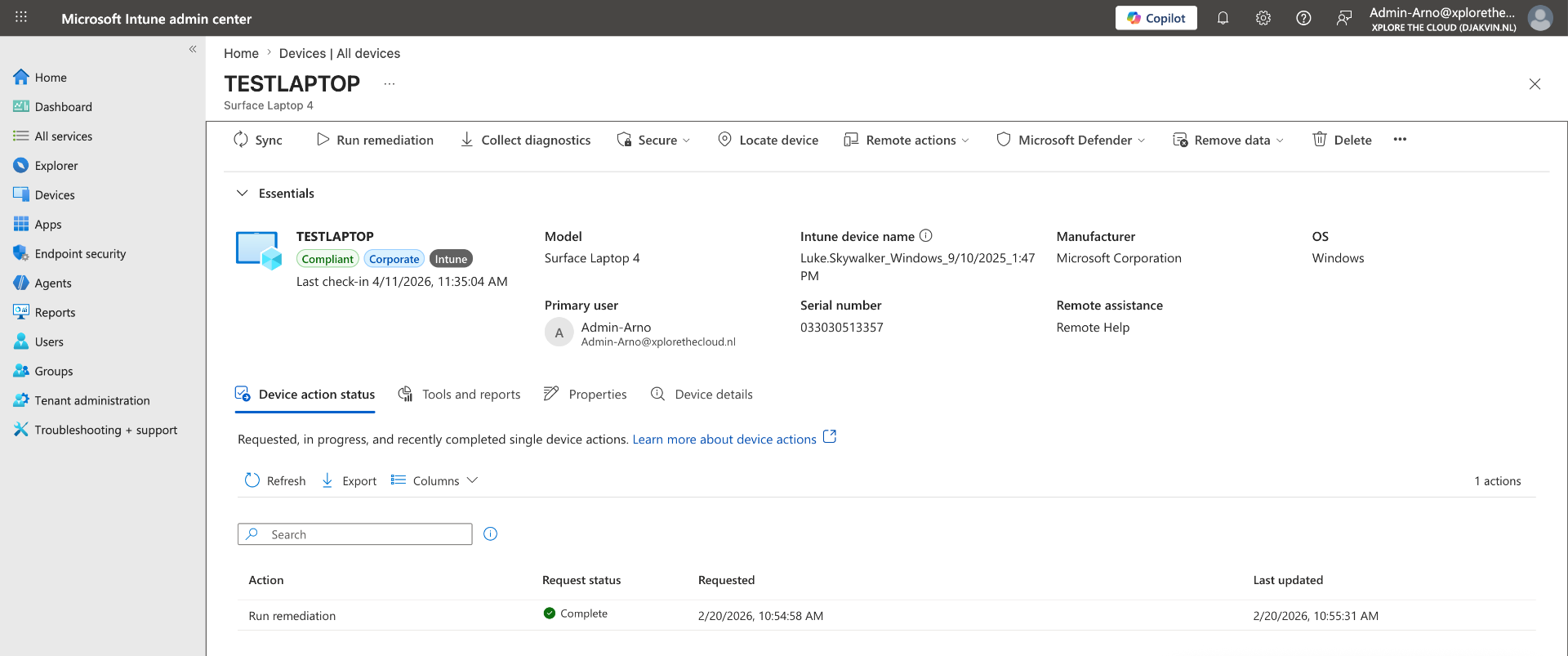The image size is (1568, 656).
Task: Open the app launcher waffle icon
Action: click(21, 17)
